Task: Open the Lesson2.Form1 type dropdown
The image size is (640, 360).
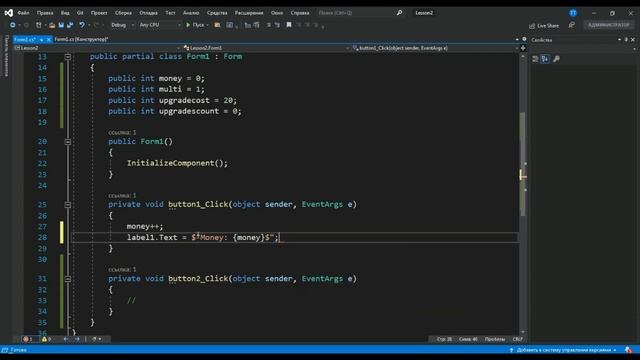Action: pos(266,48)
